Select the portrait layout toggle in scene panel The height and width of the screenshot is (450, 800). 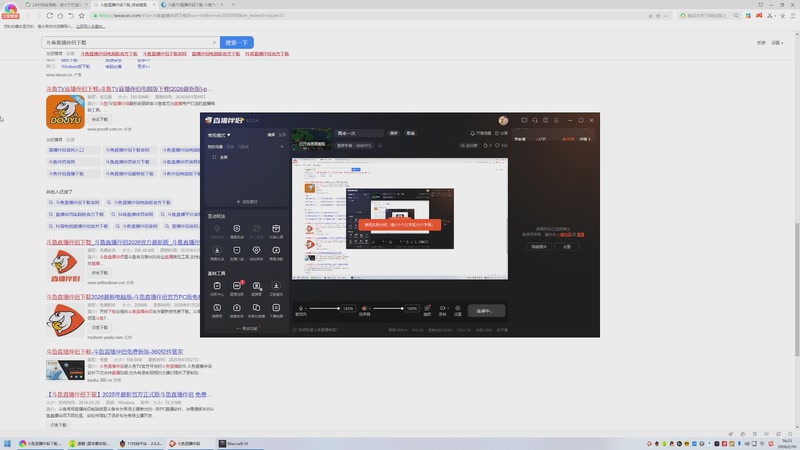(x=282, y=135)
